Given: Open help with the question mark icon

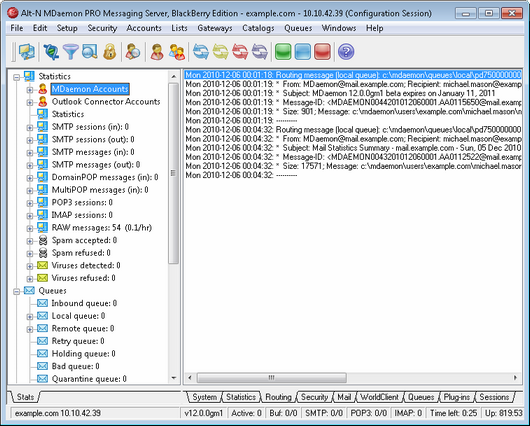Looking at the screenshot, I should coord(346,52).
